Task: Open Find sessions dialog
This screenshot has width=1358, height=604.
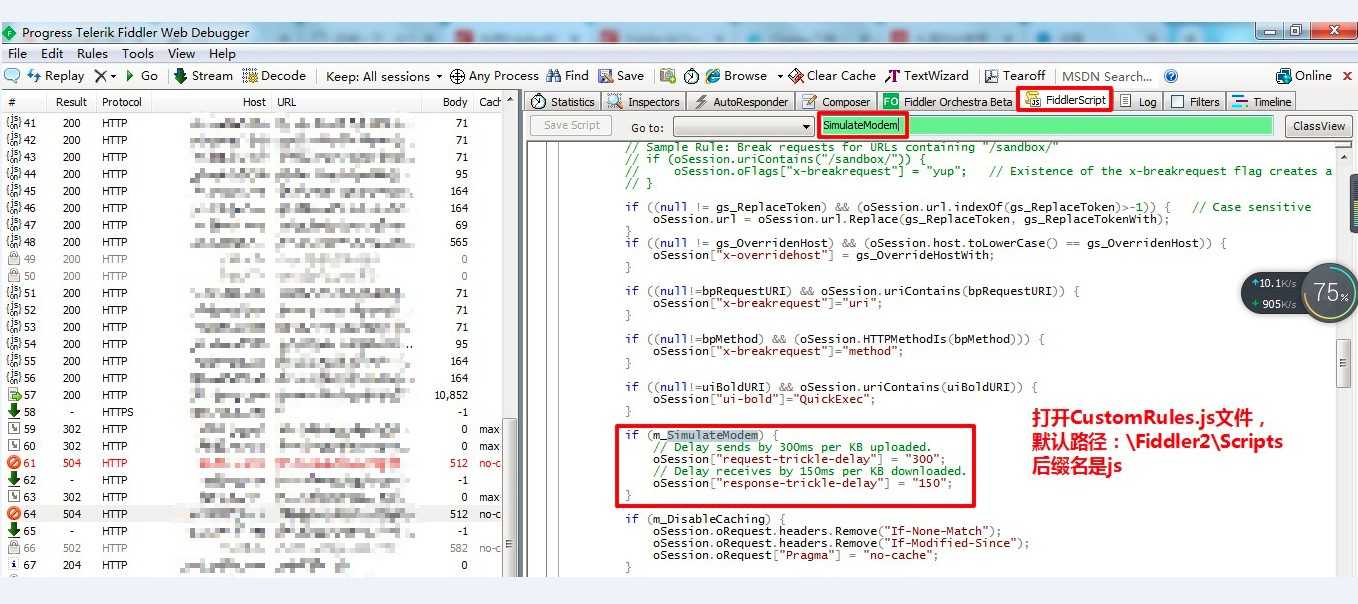Action: pos(567,76)
